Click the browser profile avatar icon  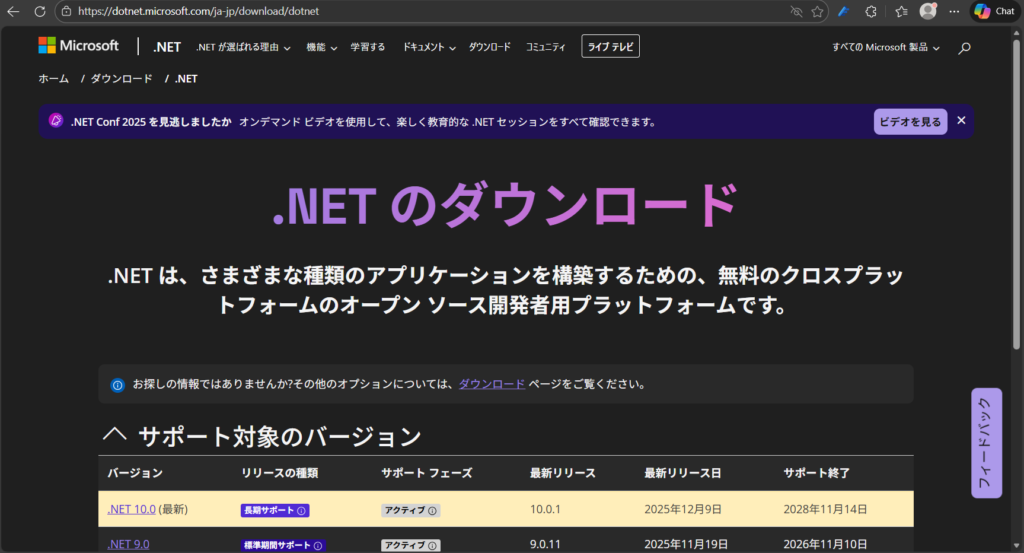928,11
